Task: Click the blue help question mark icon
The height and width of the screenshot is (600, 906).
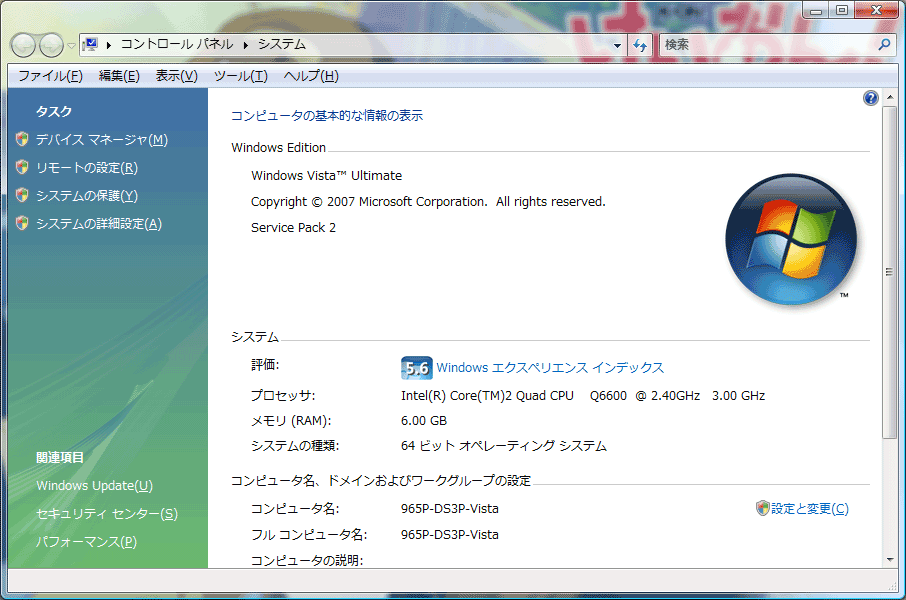Action: 871,98
